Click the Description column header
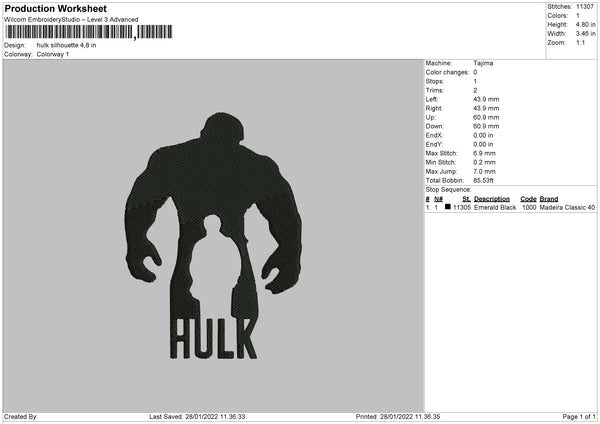 492,199
